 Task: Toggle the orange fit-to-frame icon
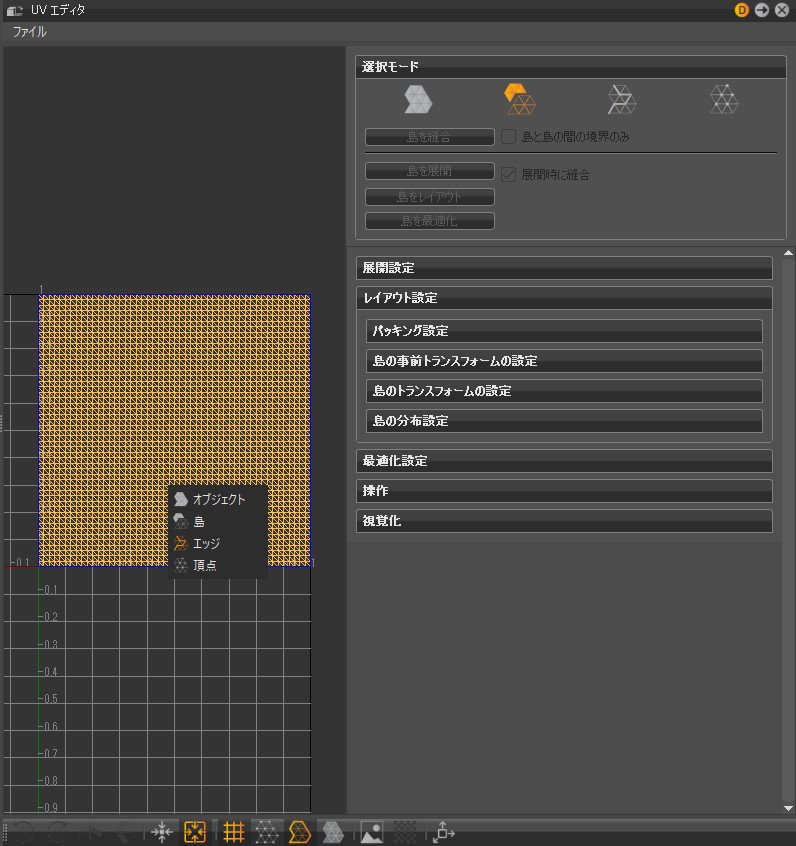click(195, 832)
